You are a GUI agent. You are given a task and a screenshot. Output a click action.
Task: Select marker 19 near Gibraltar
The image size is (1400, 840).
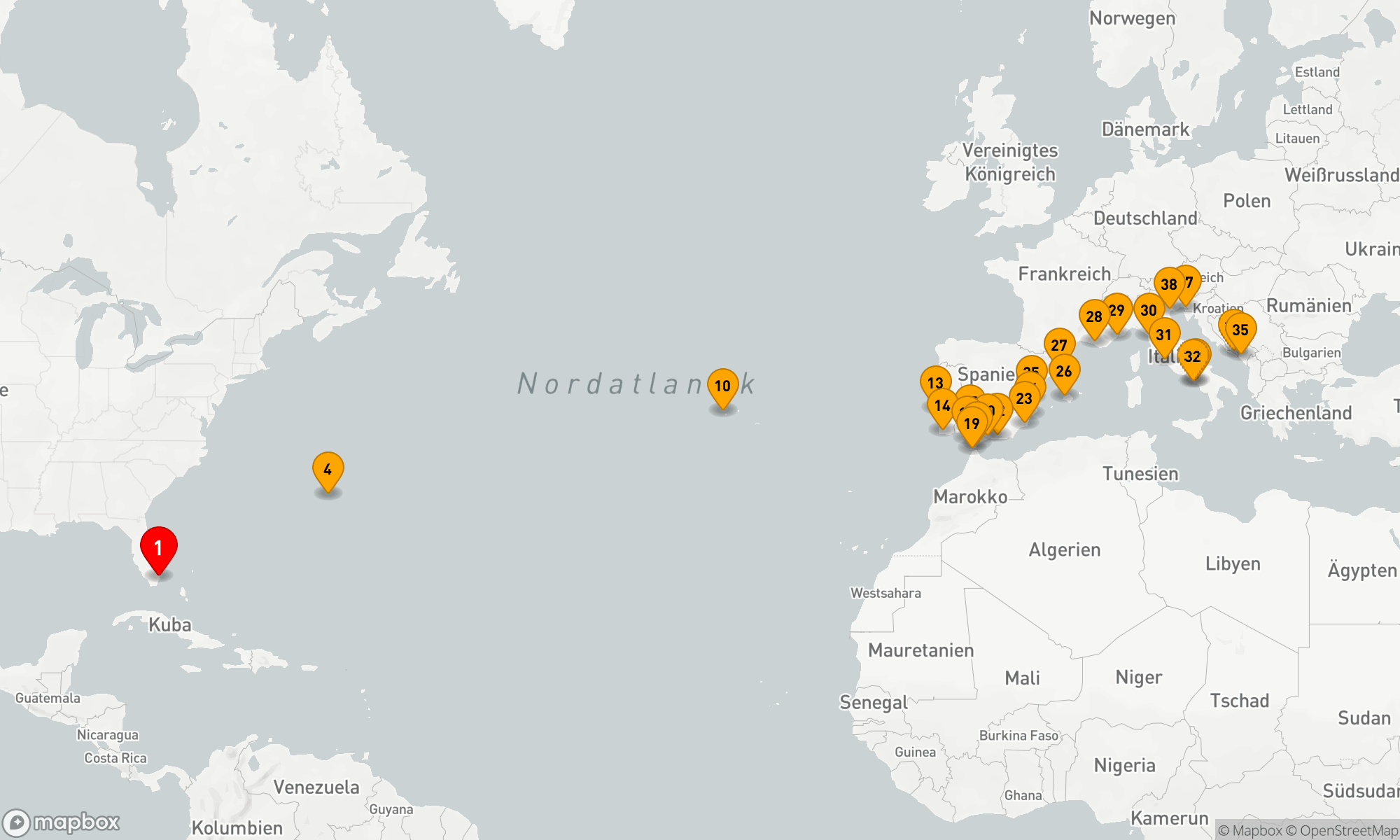(x=972, y=423)
